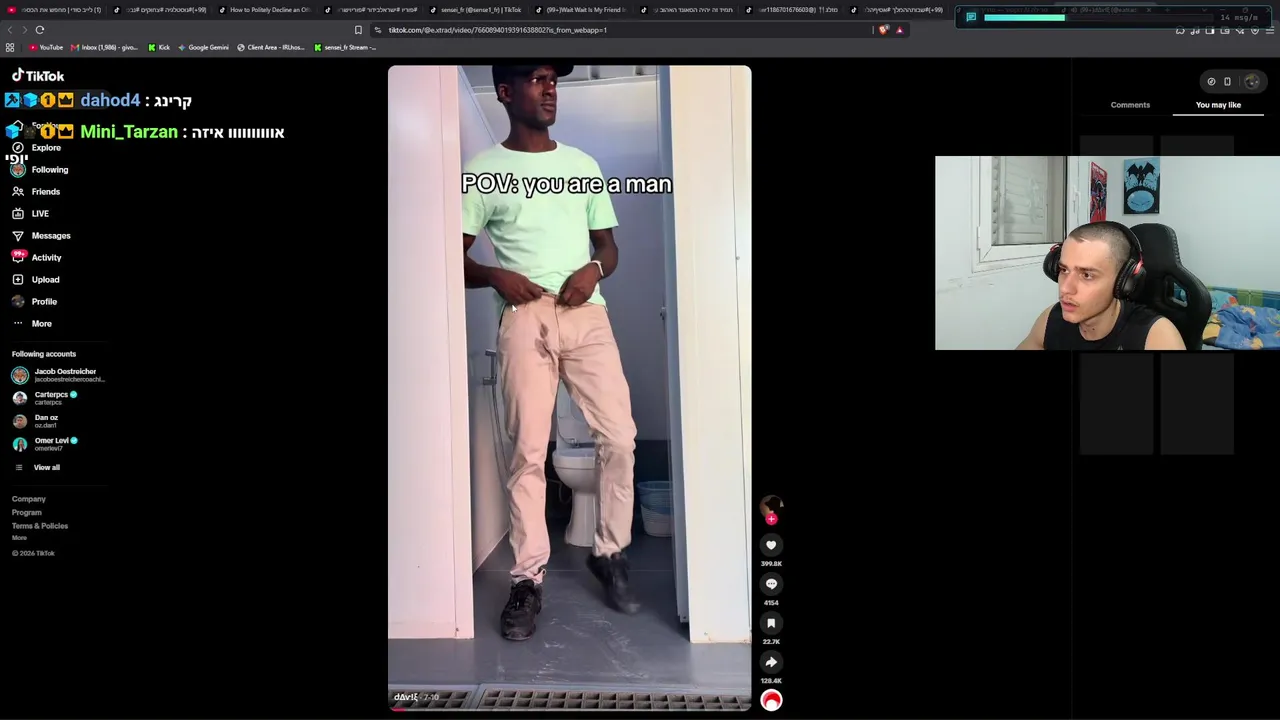Image resolution: width=1280 pixels, height=720 pixels.
Task: Reload the page in the browser
Action: (40, 30)
